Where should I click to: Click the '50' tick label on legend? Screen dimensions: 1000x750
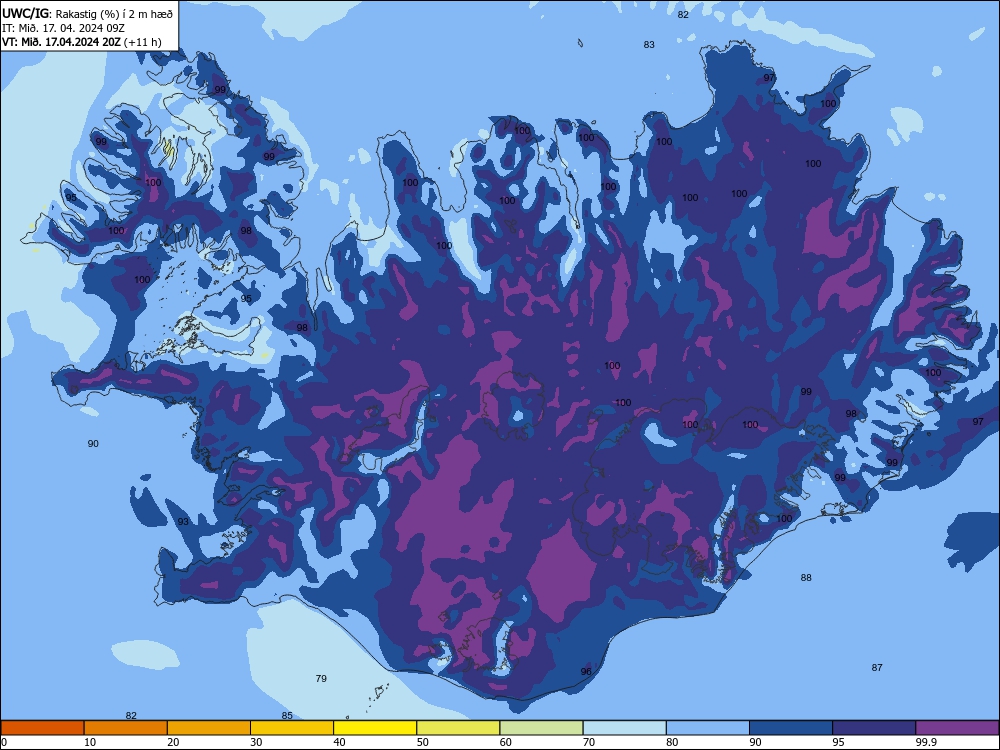(x=422, y=742)
